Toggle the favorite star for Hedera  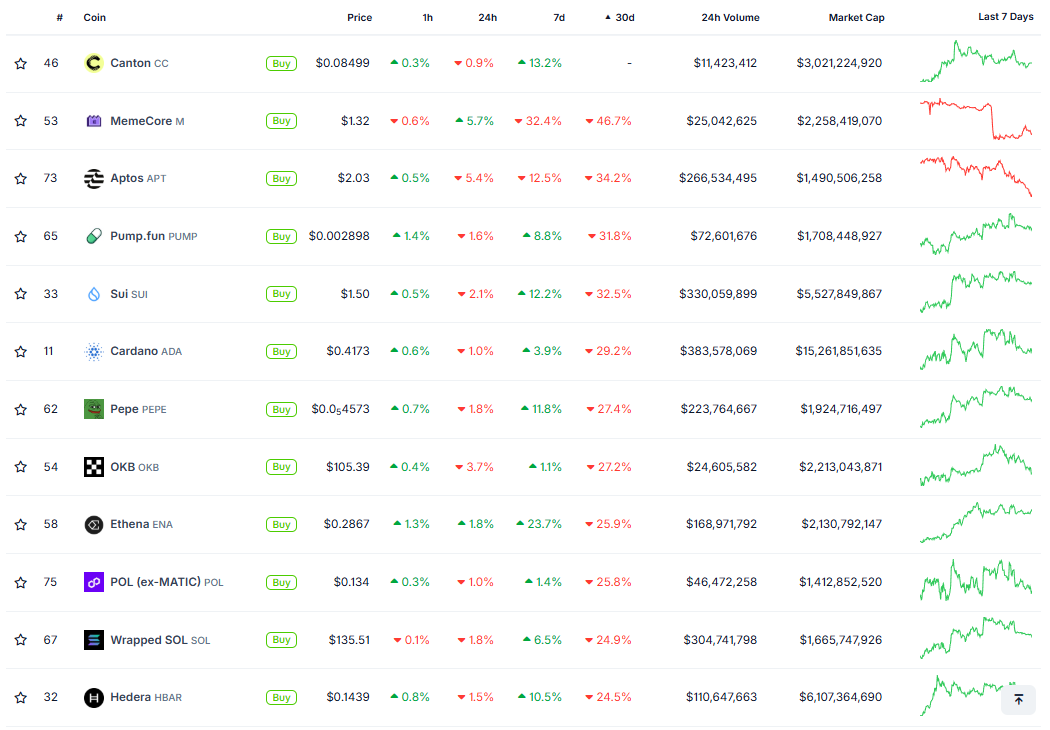pyautogui.click(x=20, y=698)
